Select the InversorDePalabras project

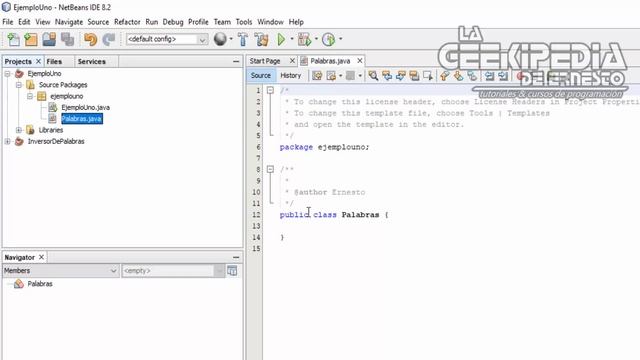click(56, 142)
